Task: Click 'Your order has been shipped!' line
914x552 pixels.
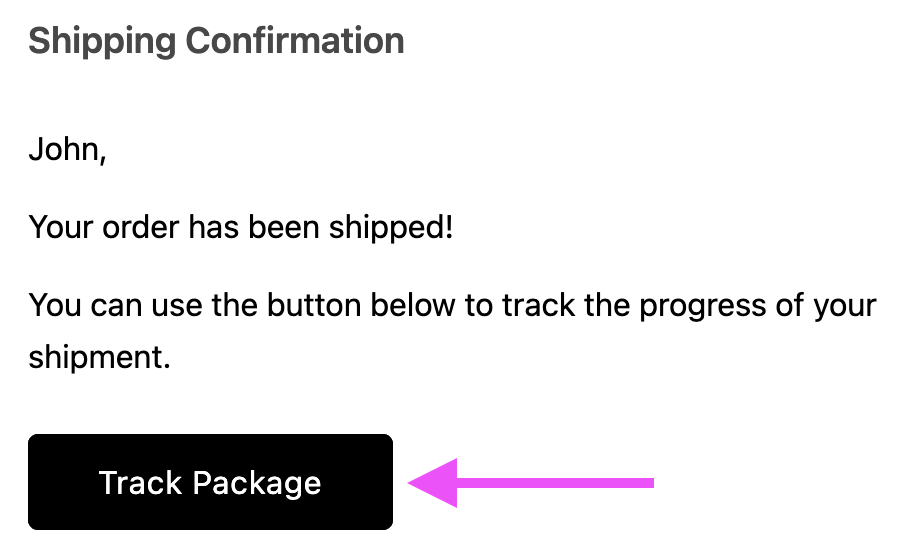Action: coord(241,227)
